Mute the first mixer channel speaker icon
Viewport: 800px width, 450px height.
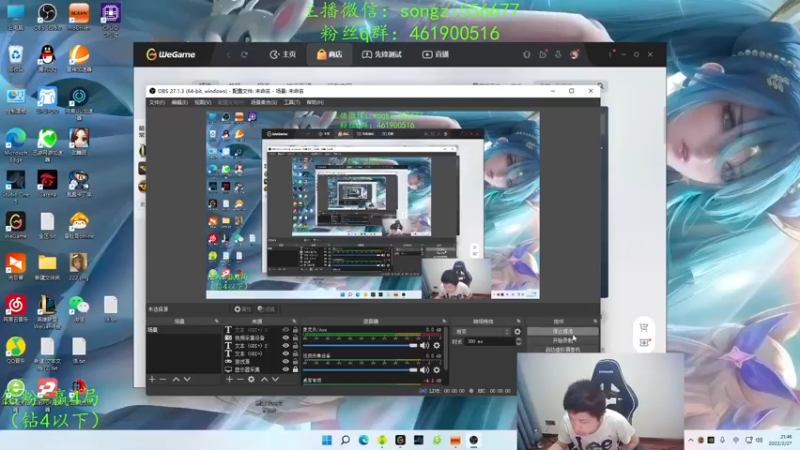tap(424, 345)
